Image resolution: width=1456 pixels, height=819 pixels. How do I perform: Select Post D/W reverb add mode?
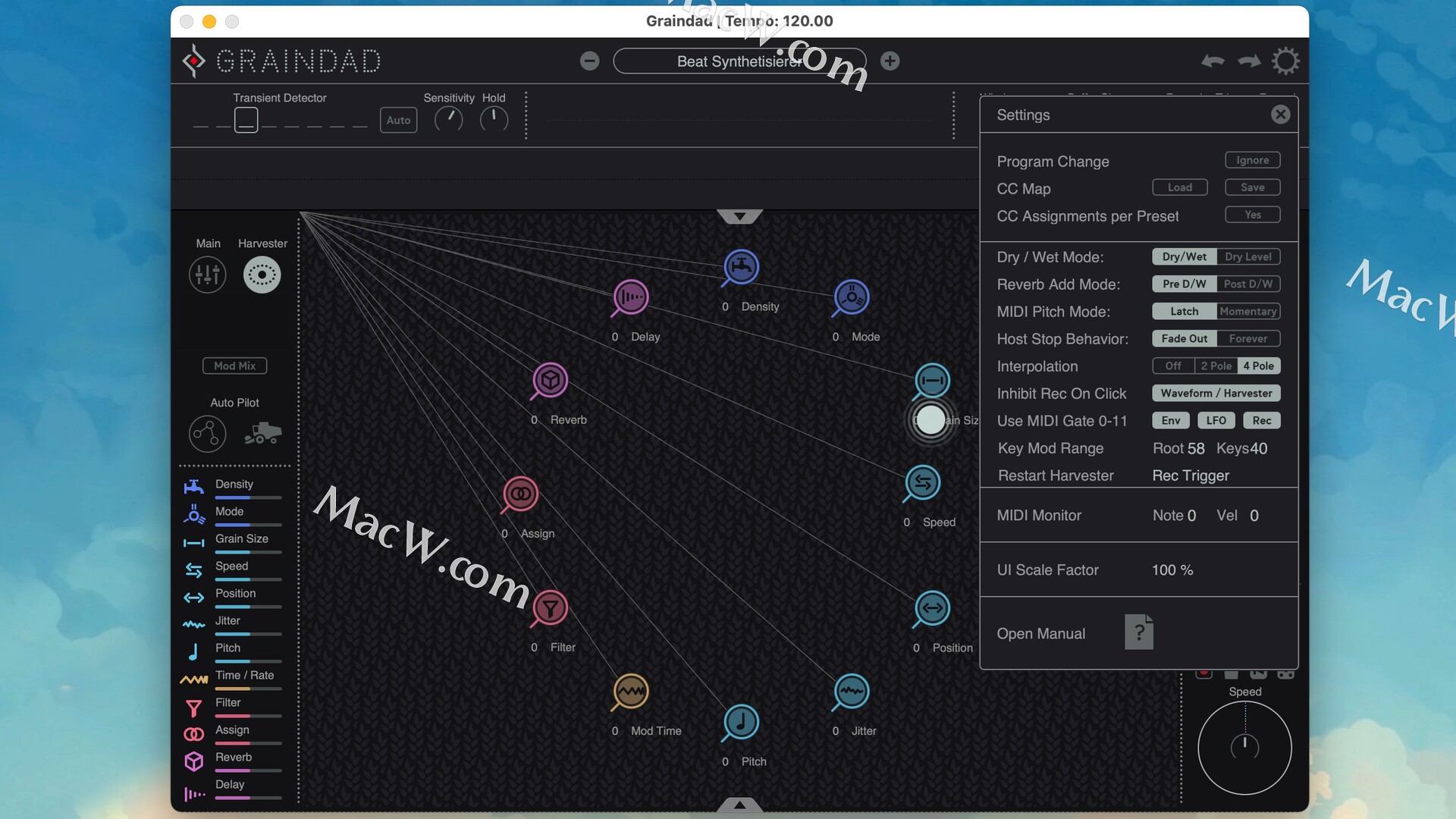(1248, 284)
